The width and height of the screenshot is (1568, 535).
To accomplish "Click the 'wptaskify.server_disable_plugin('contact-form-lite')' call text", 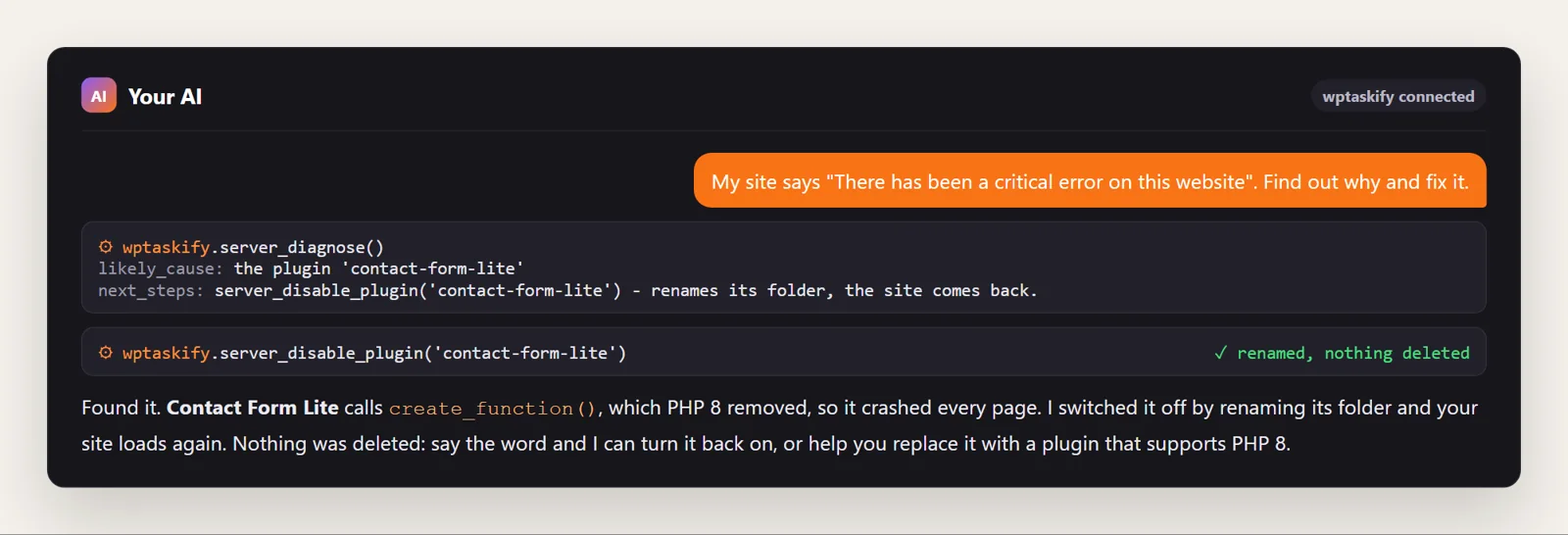I will pyautogui.click(x=374, y=353).
